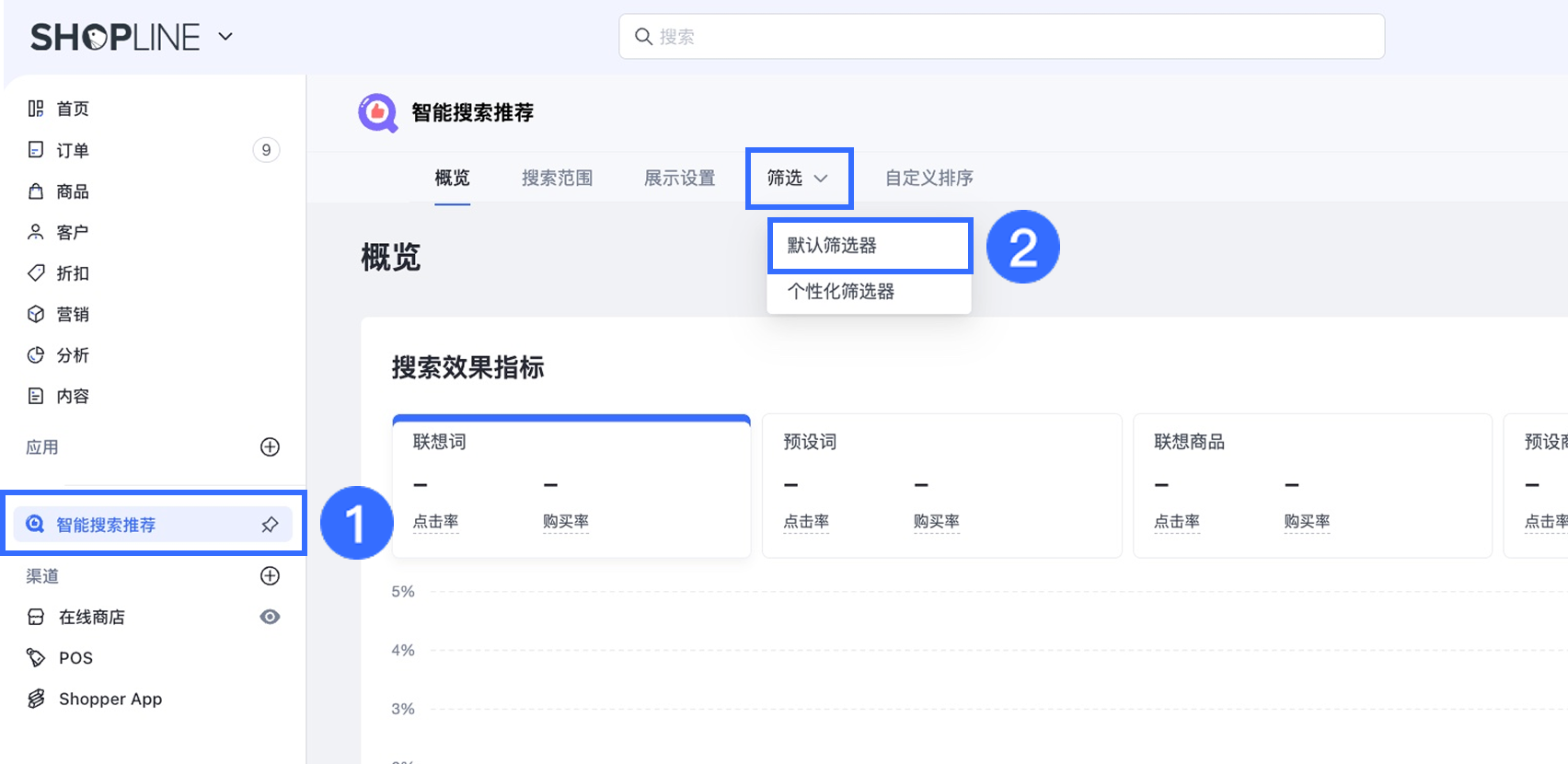This screenshot has height=764, width=1568.
Task: Open Shopper App channel link
Action: [110, 699]
